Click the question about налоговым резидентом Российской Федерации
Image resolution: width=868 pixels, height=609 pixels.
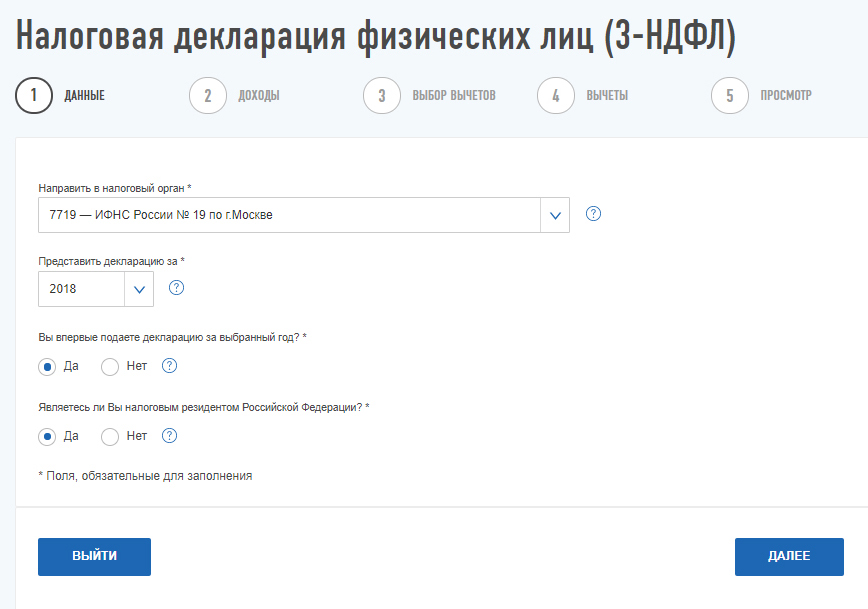pyautogui.click(x=204, y=407)
